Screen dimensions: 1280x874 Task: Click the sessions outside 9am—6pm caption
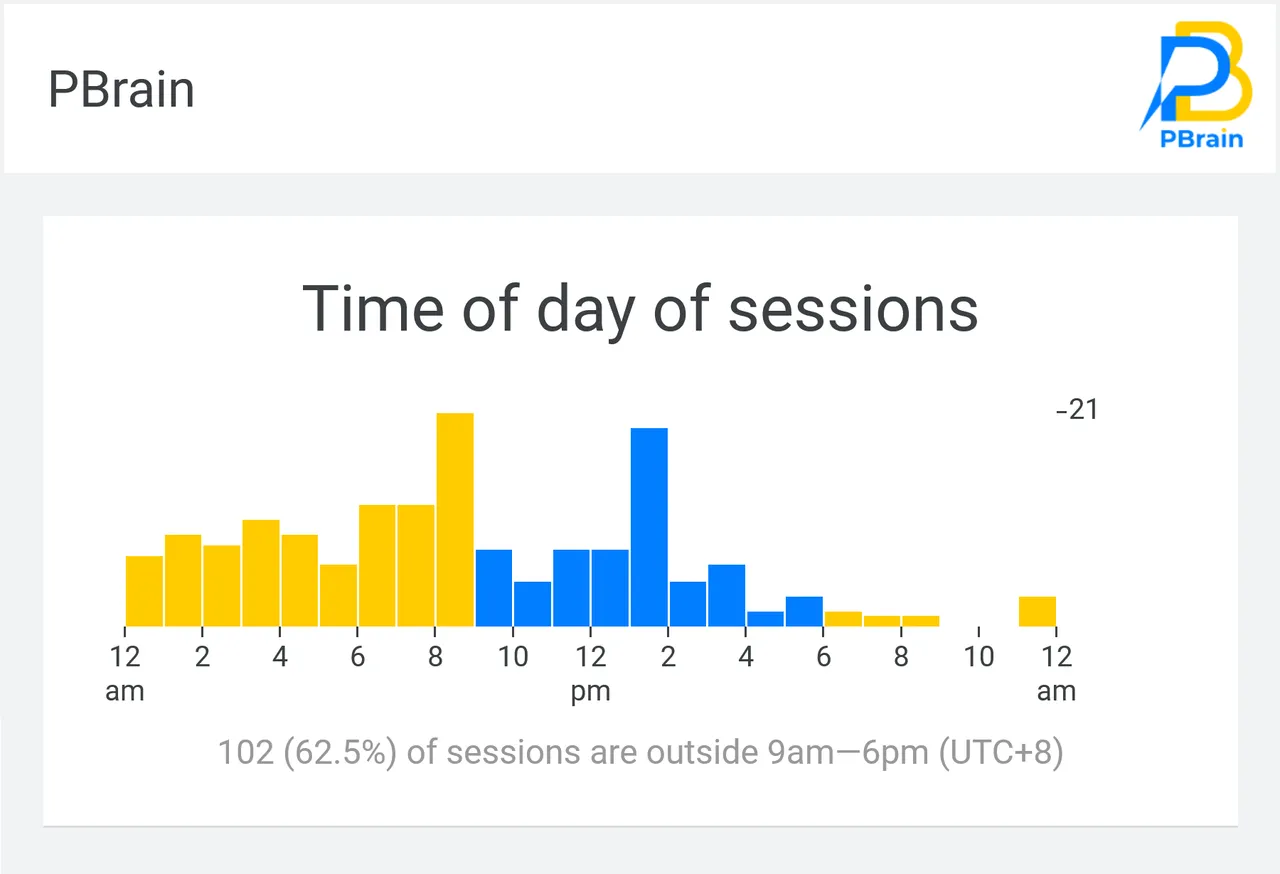point(640,752)
